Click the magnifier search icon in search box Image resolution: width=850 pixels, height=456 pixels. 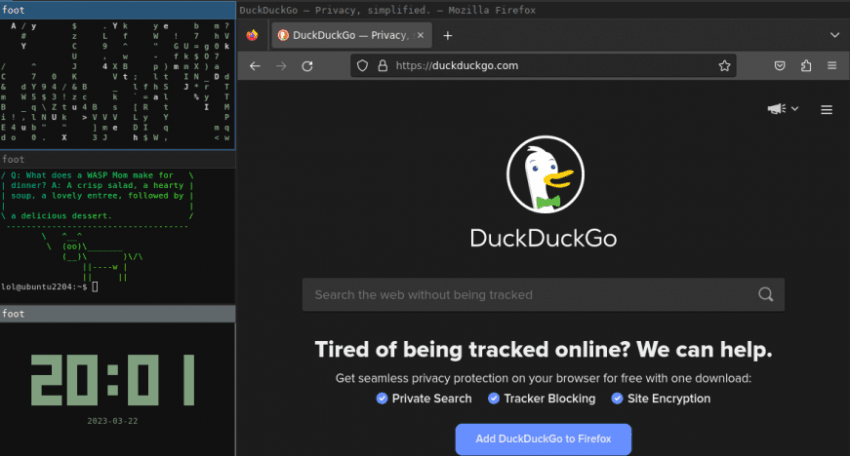pos(766,295)
